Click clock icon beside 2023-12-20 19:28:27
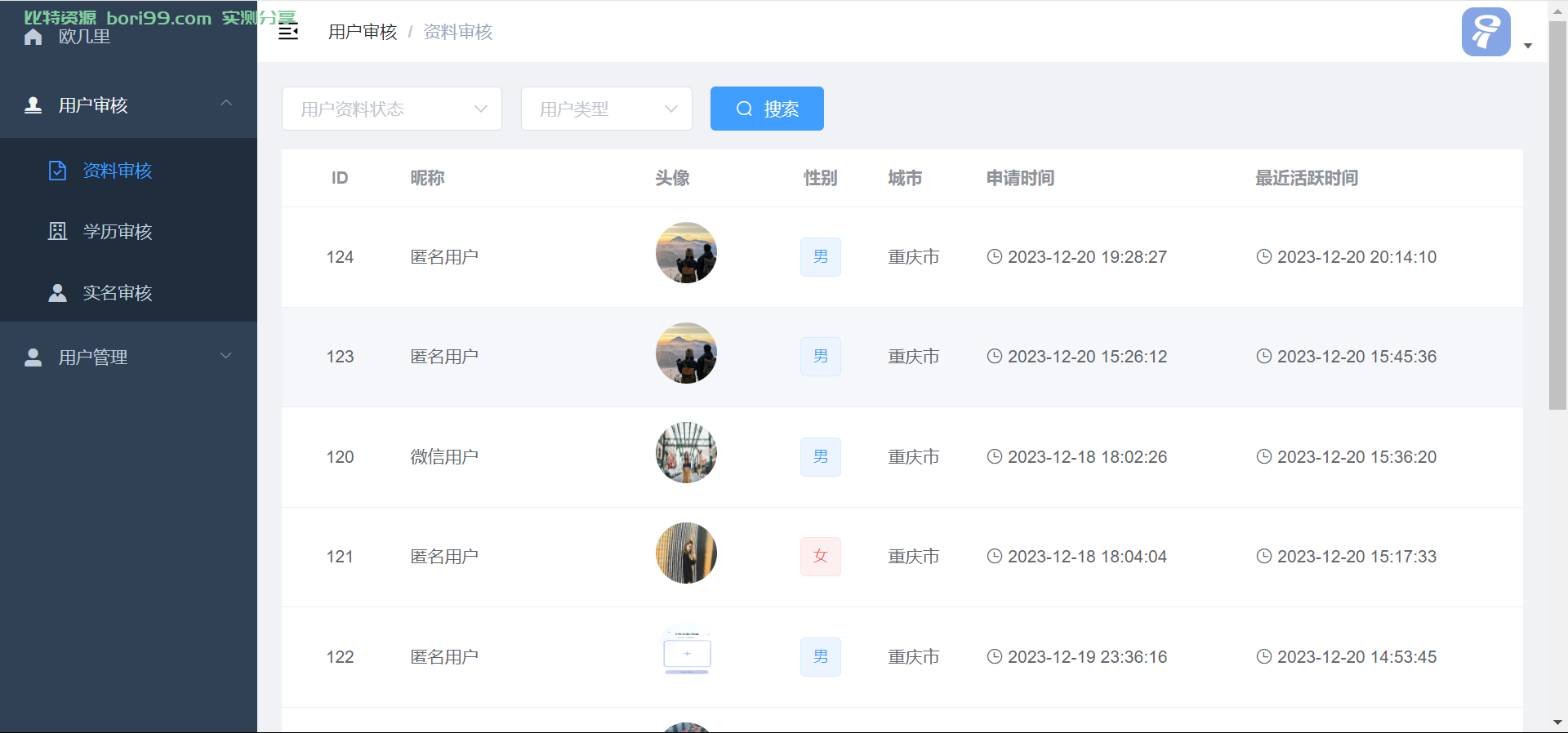The width and height of the screenshot is (1568, 733). pos(995,256)
